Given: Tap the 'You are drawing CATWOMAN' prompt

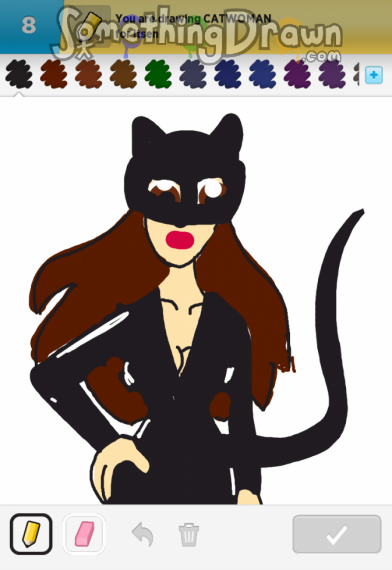Looking at the screenshot, I should click(193, 25).
